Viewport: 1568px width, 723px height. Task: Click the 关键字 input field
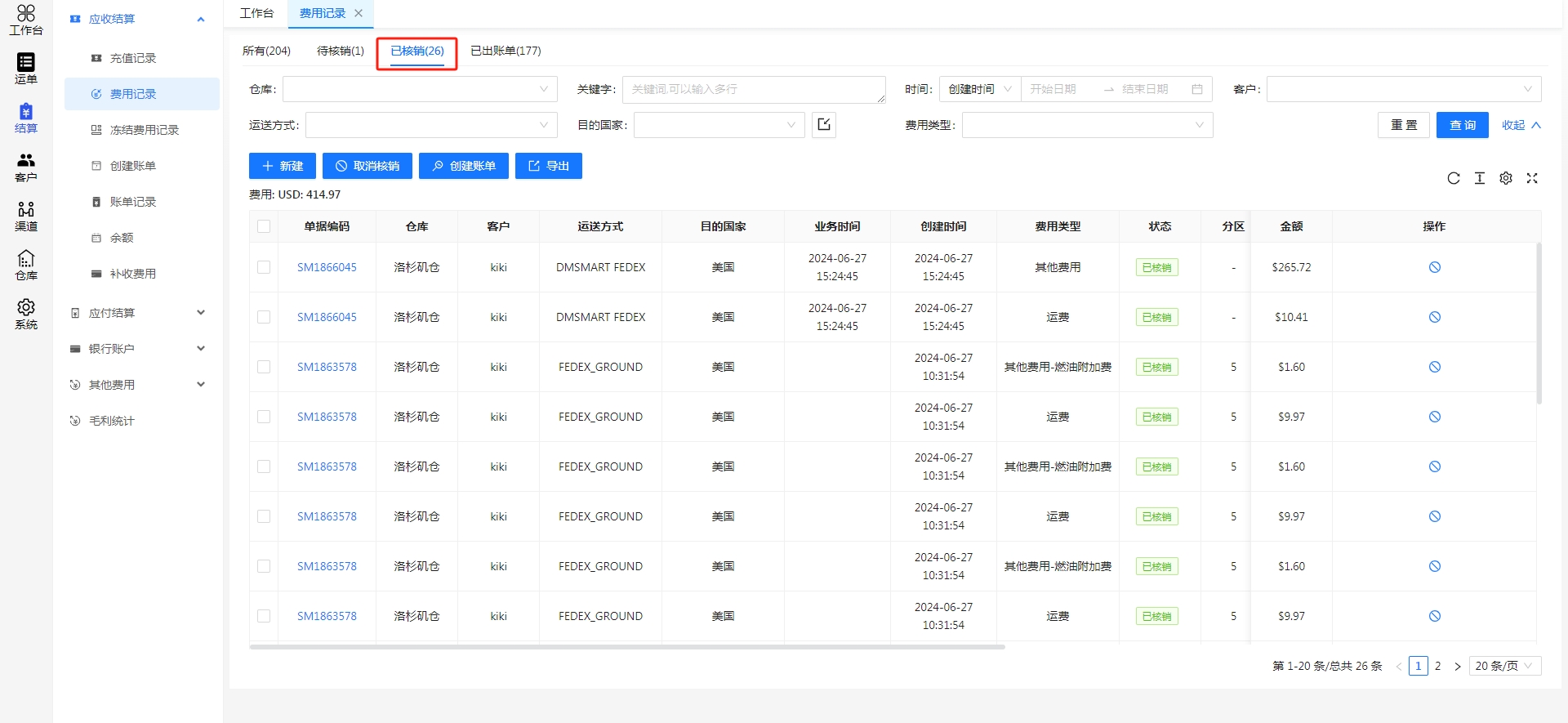(754, 89)
